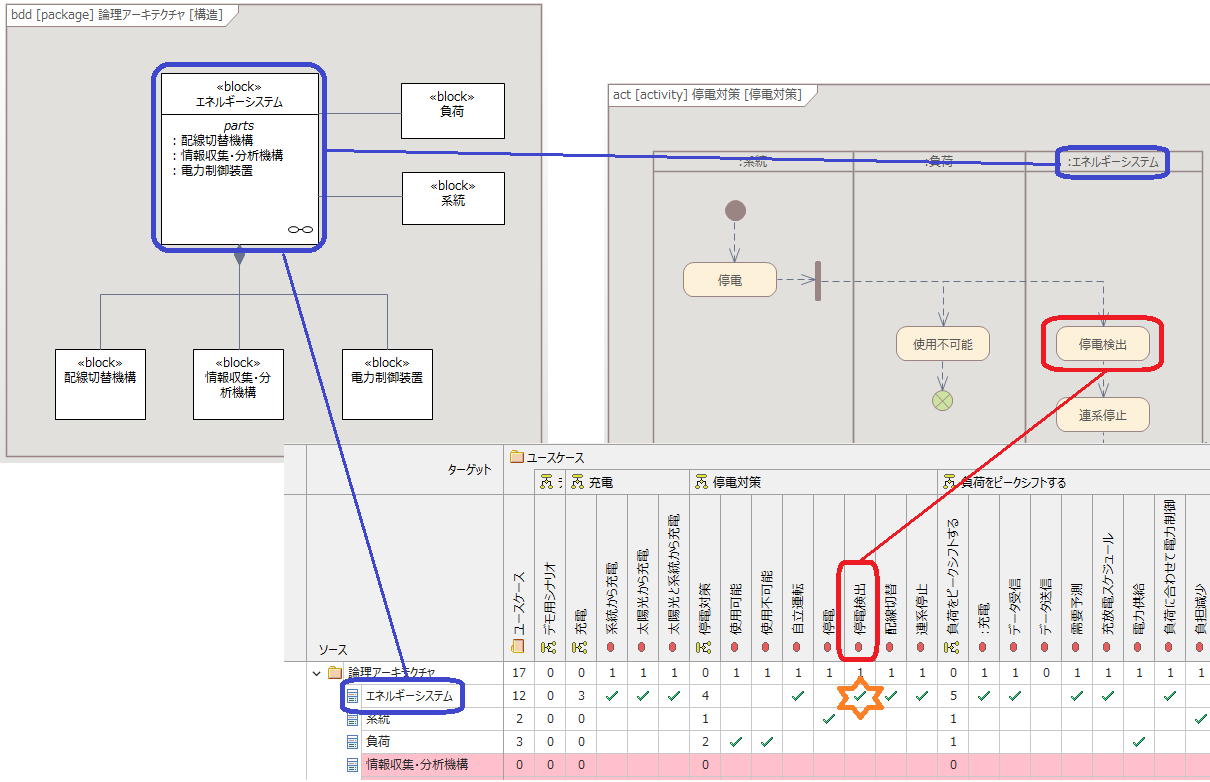Viewport: 1210px width, 782px height.
Task: Select the 系統 row label in the matrix
Action: (x=378, y=719)
